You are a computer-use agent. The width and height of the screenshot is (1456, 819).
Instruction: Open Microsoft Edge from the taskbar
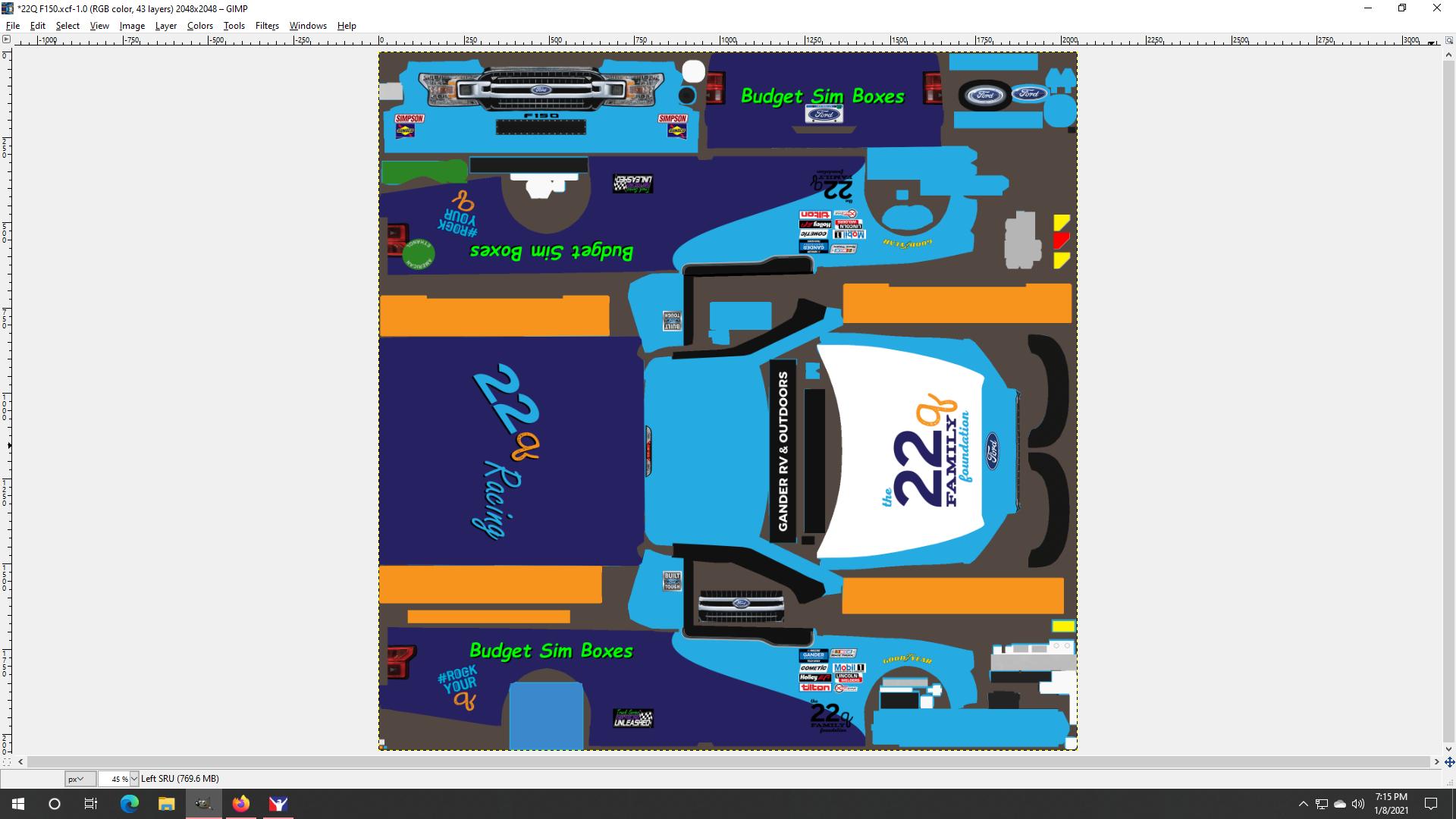tap(129, 803)
